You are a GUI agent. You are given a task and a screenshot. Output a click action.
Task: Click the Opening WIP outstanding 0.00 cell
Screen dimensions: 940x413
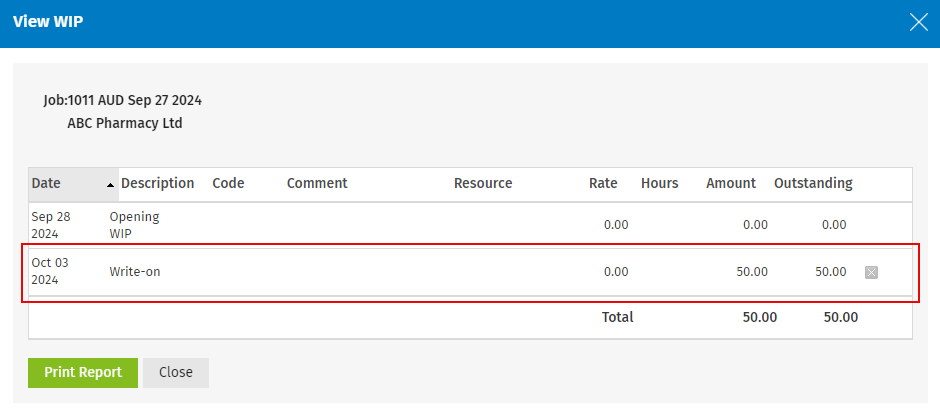pos(834,225)
